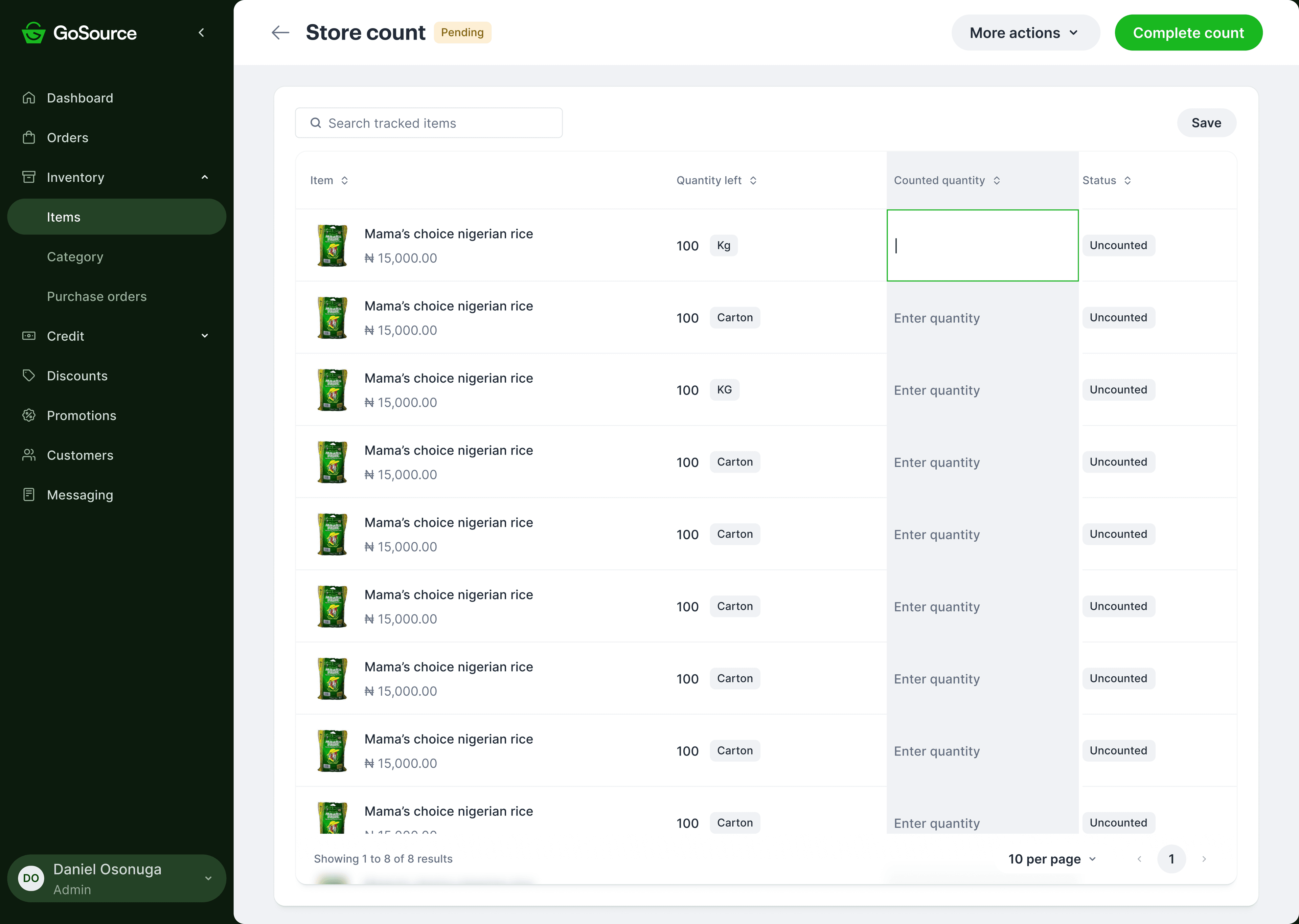
Task: Click the Save button
Action: tap(1206, 123)
